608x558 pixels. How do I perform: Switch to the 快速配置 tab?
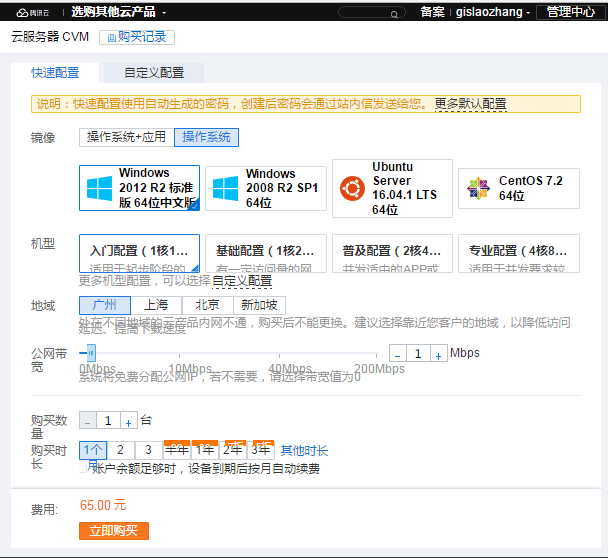coord(56,73)
